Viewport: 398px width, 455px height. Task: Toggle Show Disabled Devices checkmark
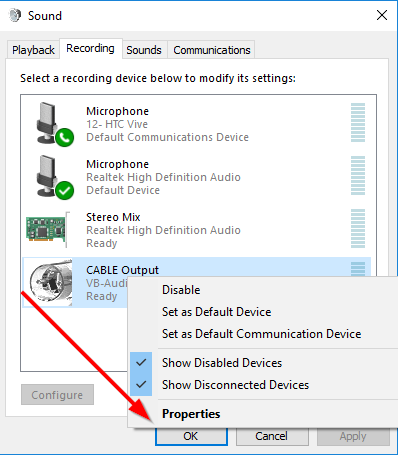pyautogui.click(x=141, y=363)
